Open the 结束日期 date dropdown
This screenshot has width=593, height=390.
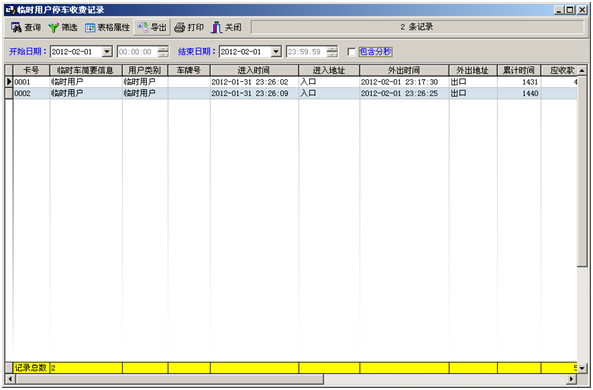(276, 52)
